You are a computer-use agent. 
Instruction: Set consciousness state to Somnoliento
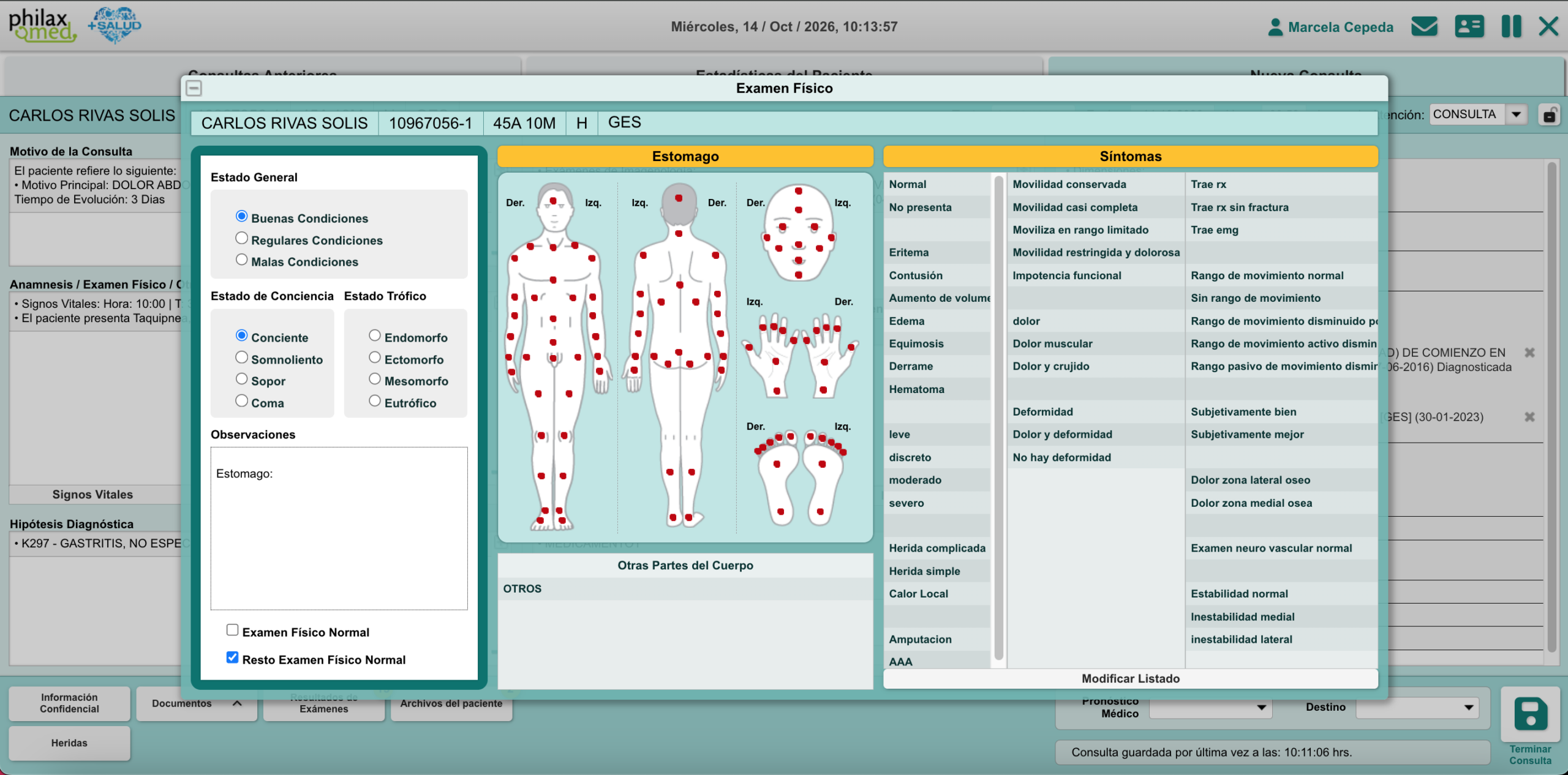(241, 358)
